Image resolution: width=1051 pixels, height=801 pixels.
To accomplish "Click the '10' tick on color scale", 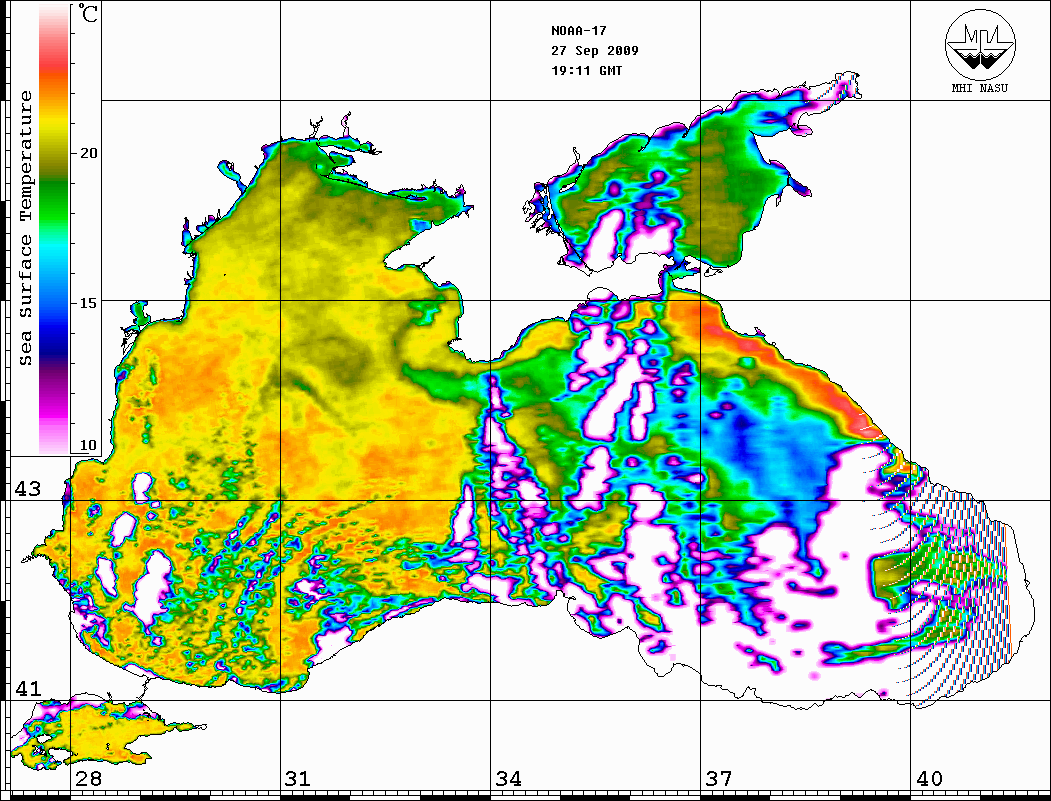I will [88, 445].
